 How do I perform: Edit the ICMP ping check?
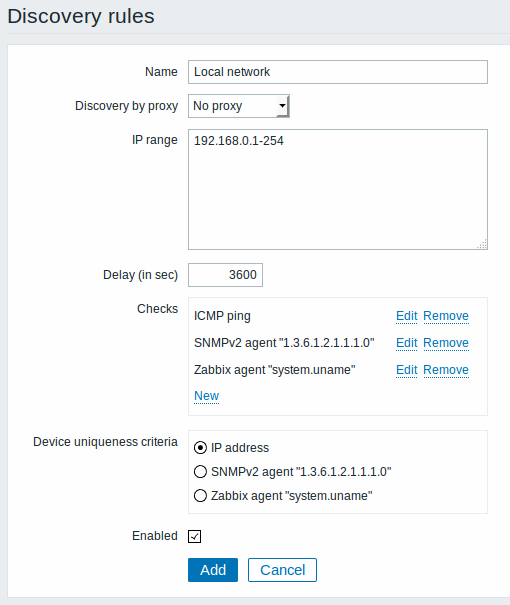click(x=407, y=316)
